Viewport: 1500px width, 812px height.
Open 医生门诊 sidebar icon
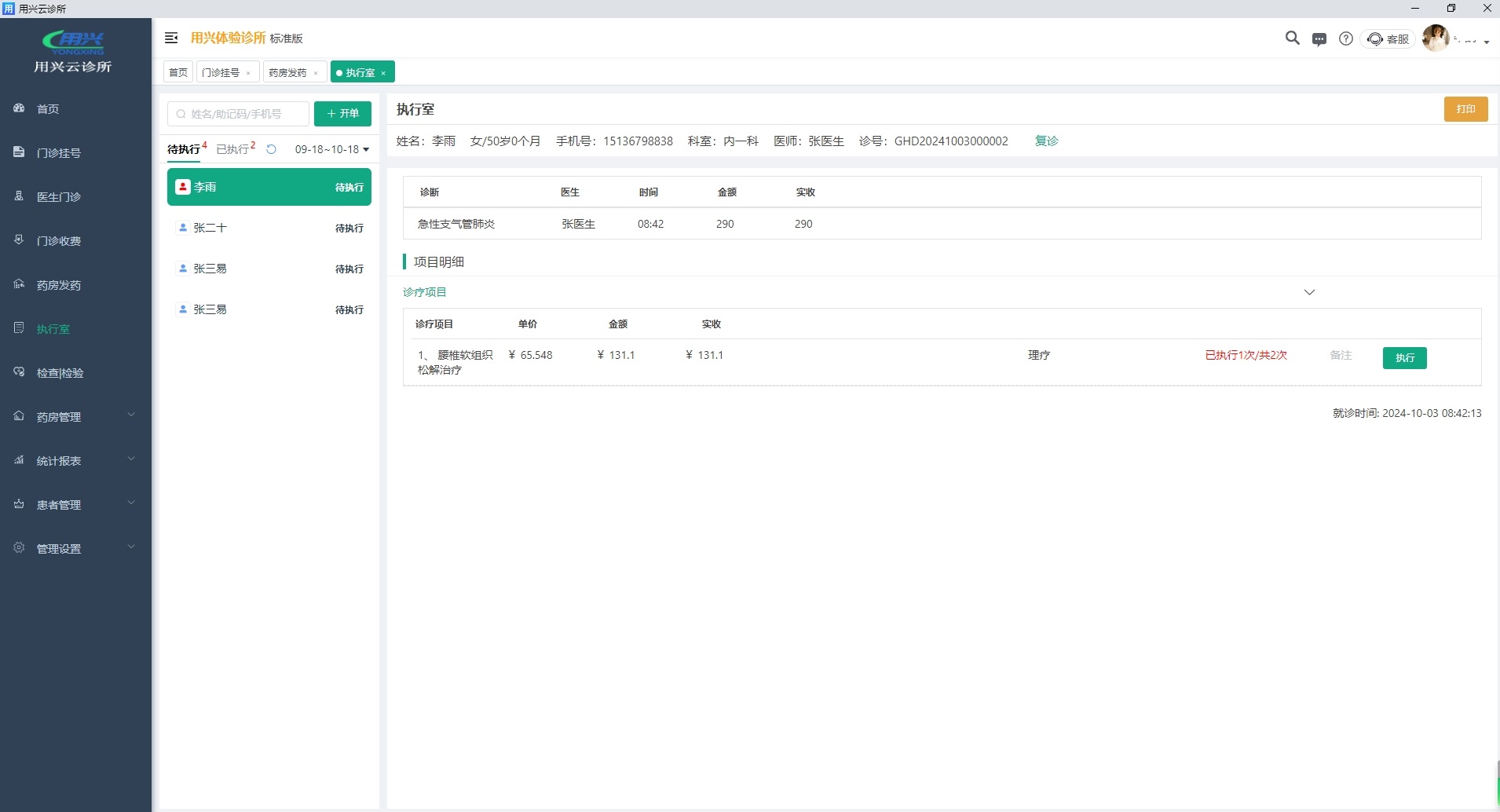(19, 196)
